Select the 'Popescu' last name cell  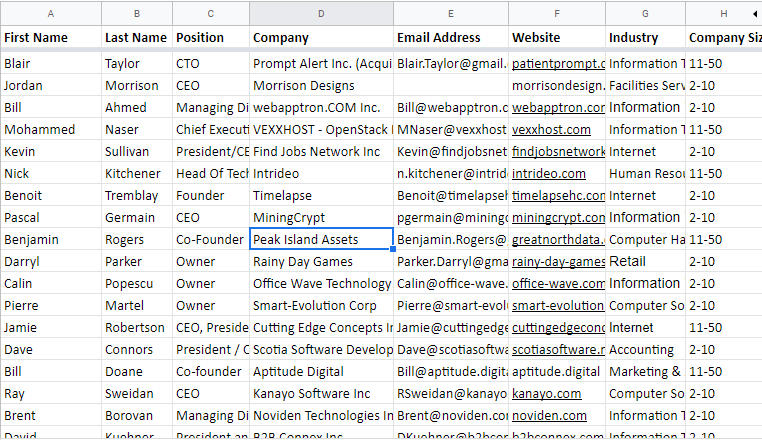[x=137, y=283]
